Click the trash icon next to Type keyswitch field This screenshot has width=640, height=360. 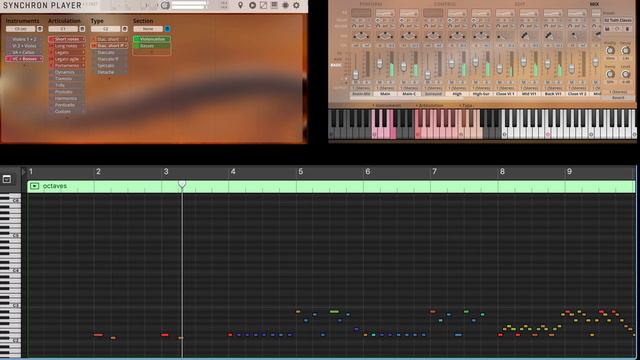coord(124,29)
